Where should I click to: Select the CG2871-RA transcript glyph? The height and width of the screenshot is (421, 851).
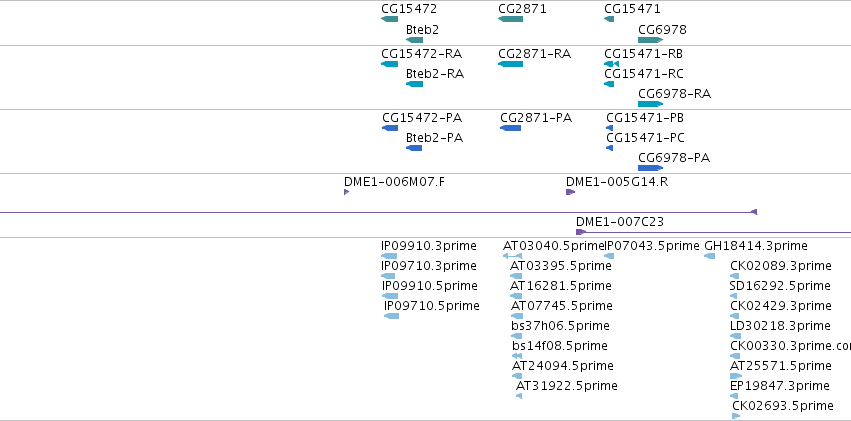[510, 64]
